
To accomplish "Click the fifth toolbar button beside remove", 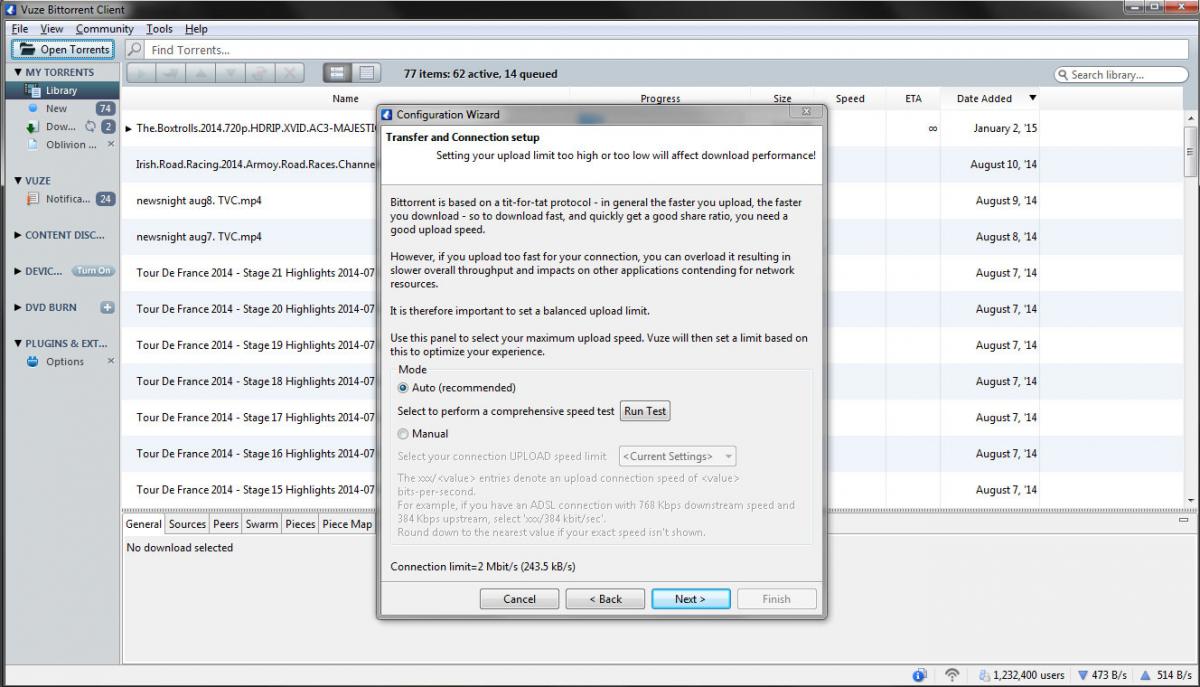I will click(x=260, y=73).
